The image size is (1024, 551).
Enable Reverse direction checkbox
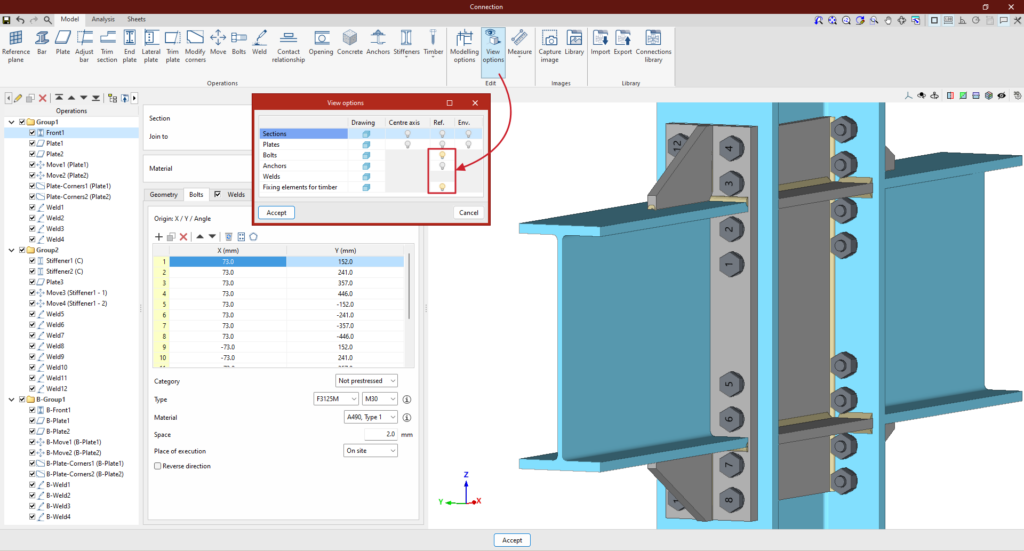coord(157,466)
